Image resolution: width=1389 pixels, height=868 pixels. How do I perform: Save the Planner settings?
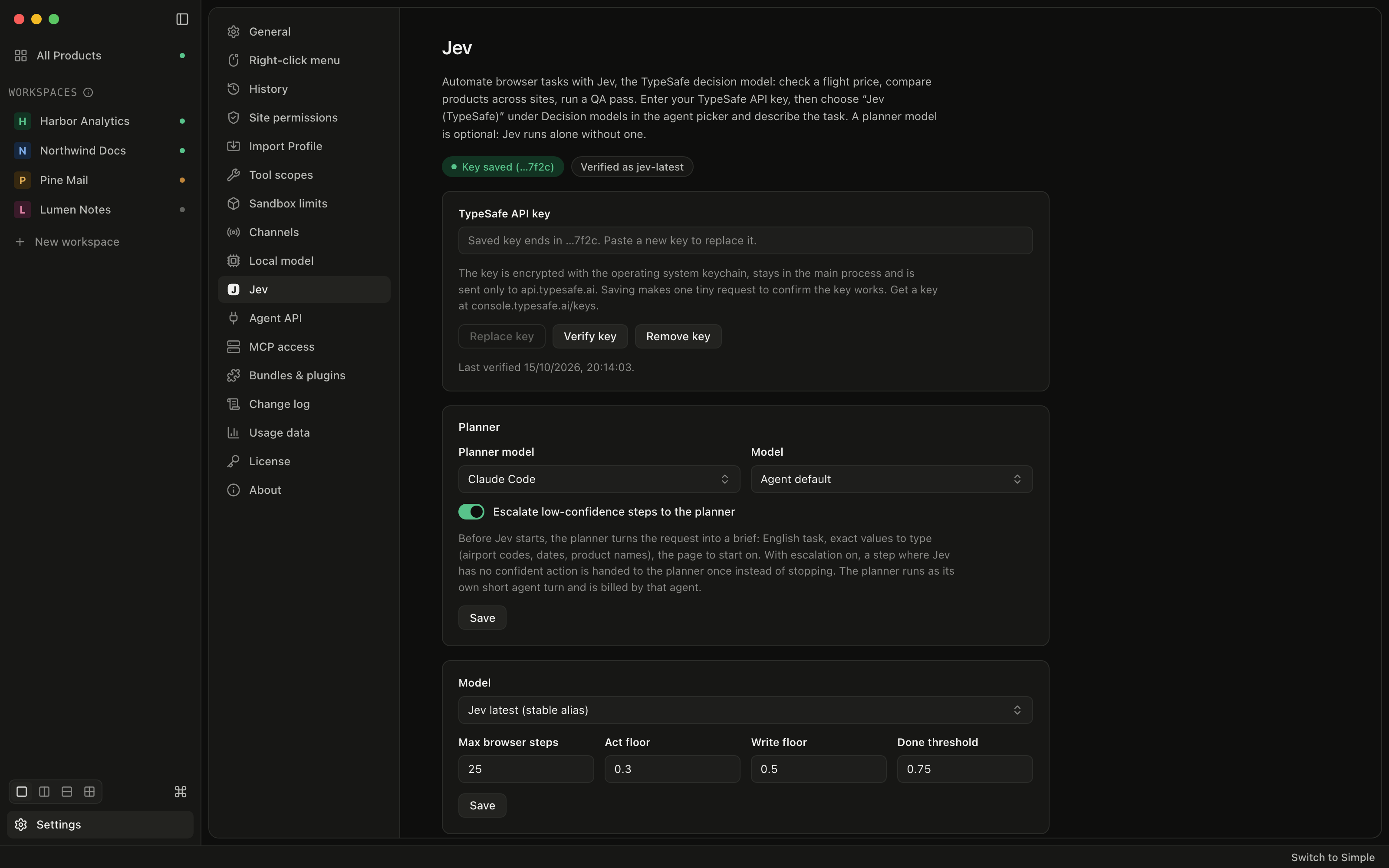pos(482,618)
